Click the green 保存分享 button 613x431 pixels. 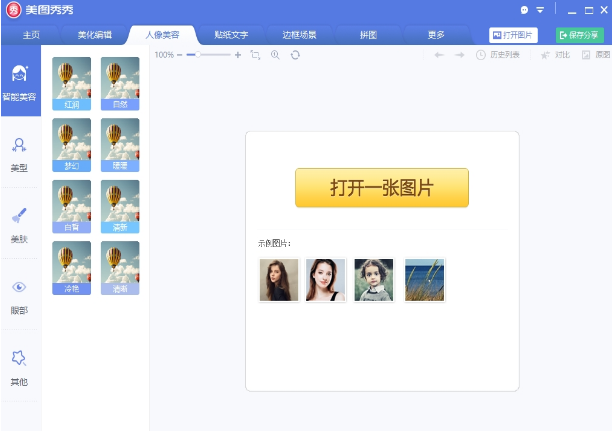[580, 35]
